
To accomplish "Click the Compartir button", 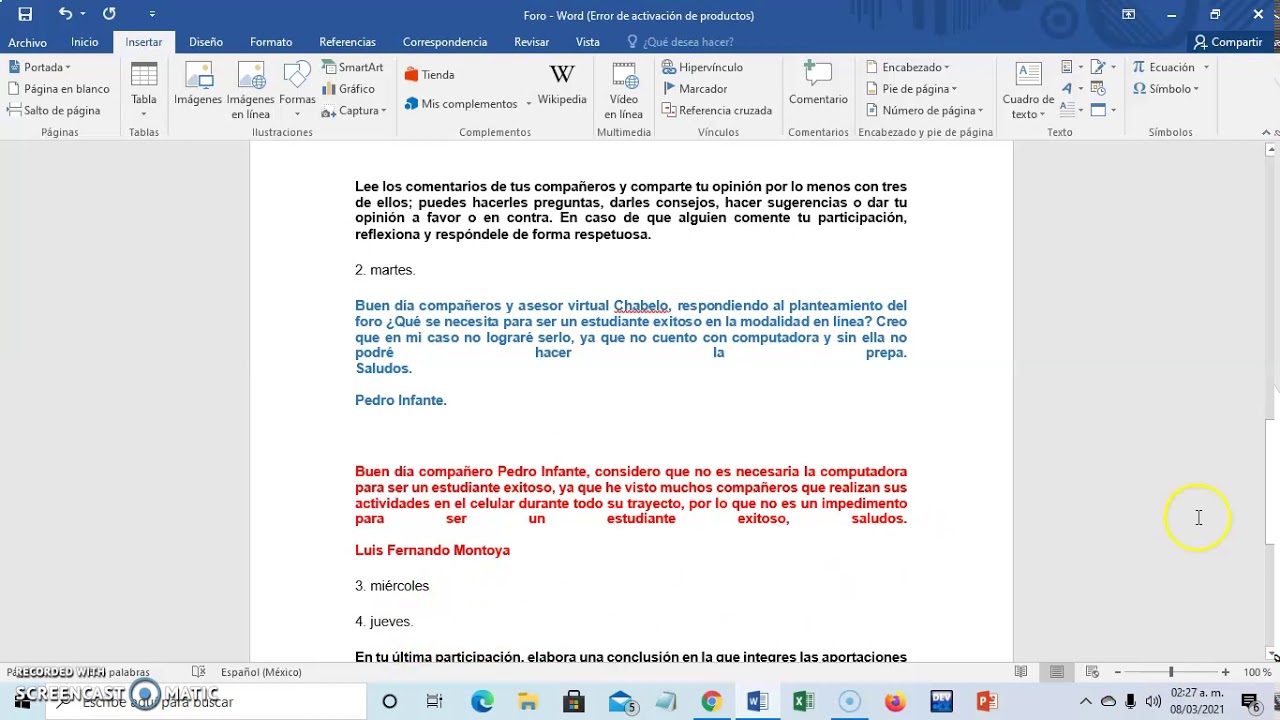I will click(1228, 42).
